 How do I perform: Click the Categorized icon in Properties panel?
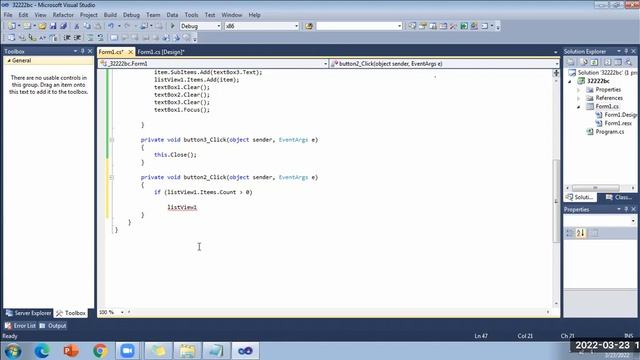[x=569, y=233]
